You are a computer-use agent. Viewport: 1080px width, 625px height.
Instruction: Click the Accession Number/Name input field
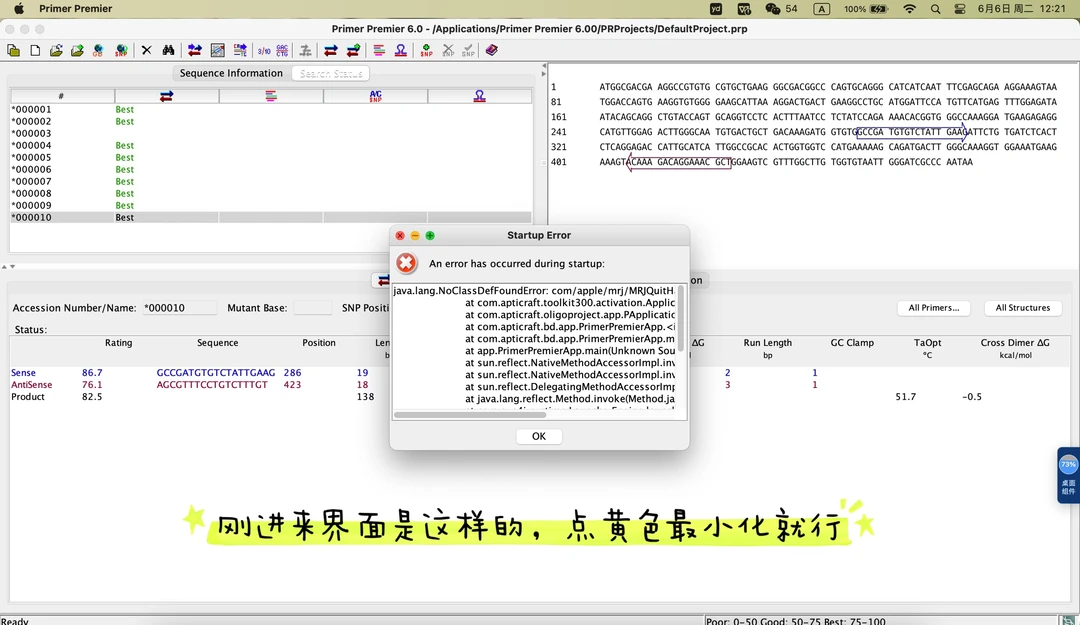(x=180, y=307)
